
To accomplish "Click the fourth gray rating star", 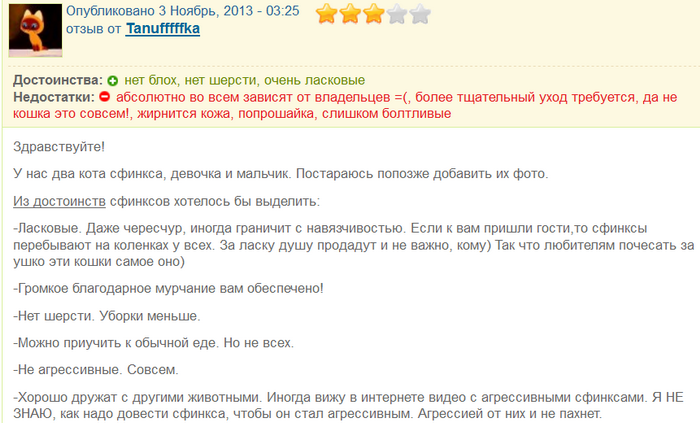I will click(x=397, y=14).
